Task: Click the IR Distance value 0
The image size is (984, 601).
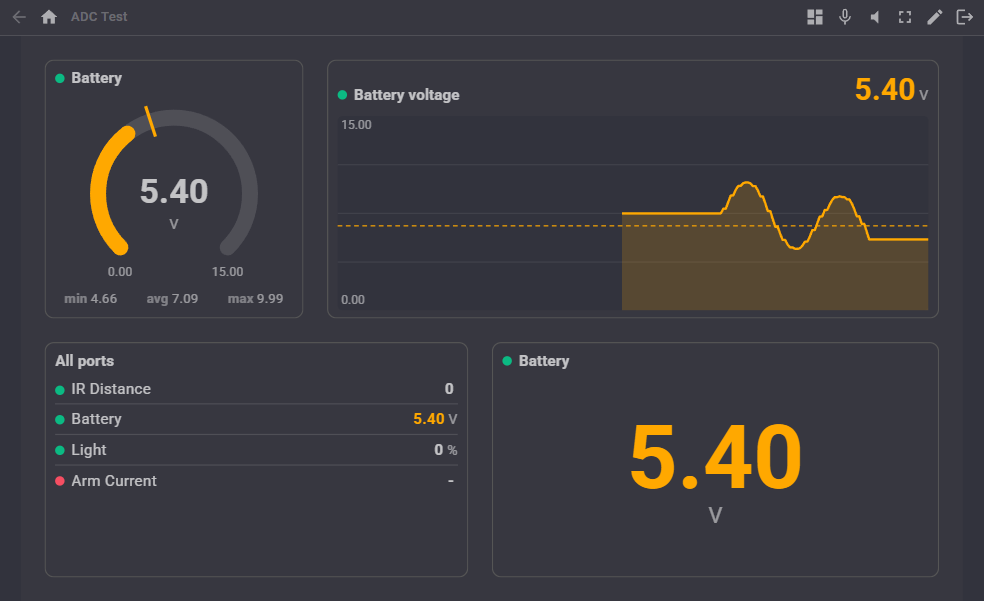Action: [x=449, y=389]
